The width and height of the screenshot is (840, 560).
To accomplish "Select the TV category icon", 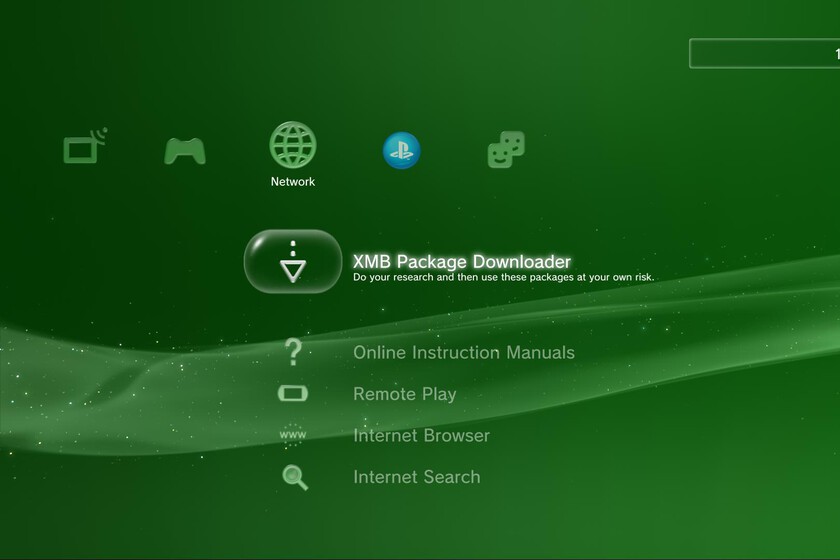I will 85,146.
